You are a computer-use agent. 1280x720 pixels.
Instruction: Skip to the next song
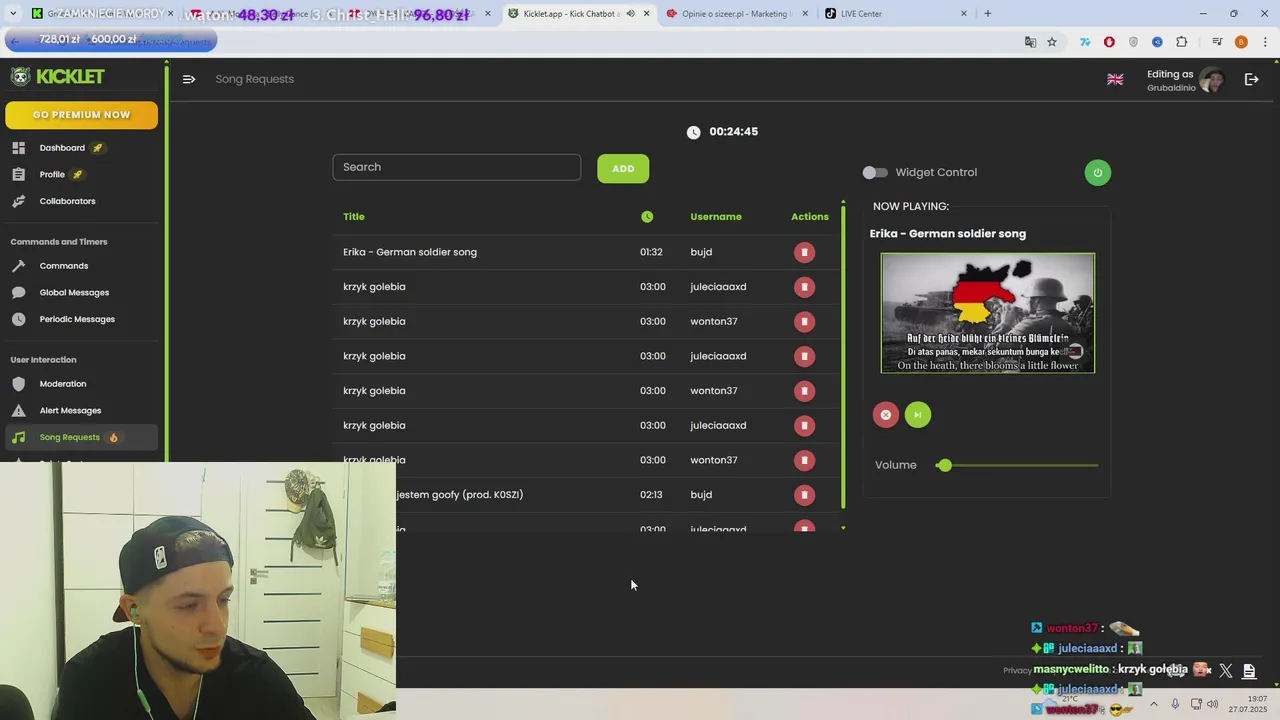pyautogui.click(x=918, y=415)
